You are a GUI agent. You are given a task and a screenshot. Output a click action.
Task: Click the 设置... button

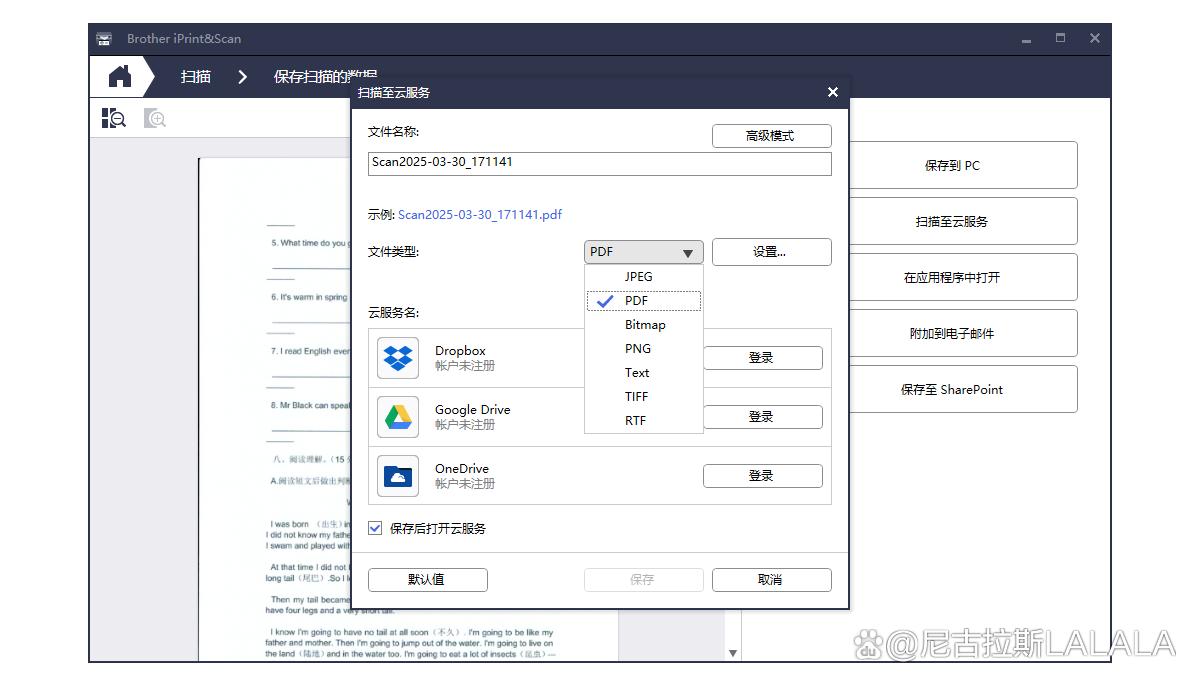[771, 252]
